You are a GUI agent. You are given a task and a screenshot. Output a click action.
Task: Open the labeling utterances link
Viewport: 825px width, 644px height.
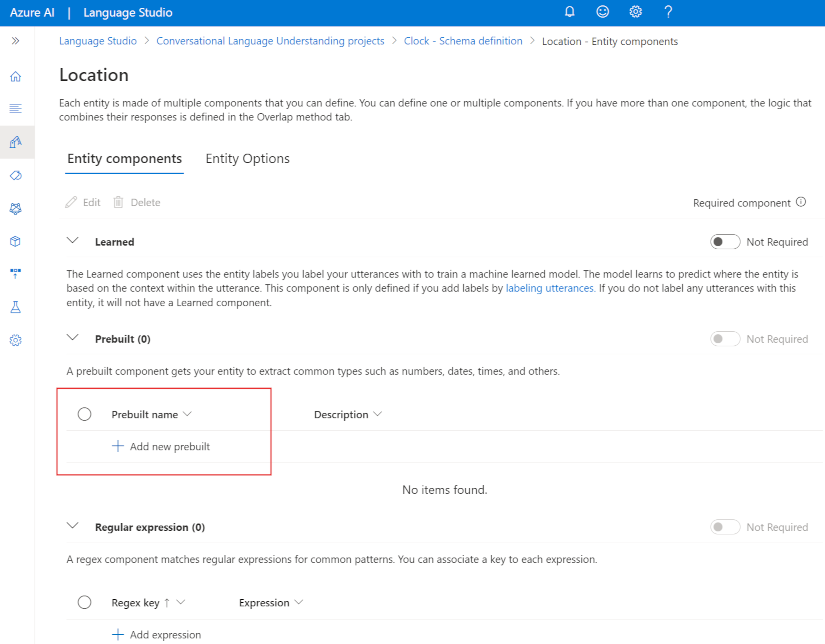coord(550,288)
